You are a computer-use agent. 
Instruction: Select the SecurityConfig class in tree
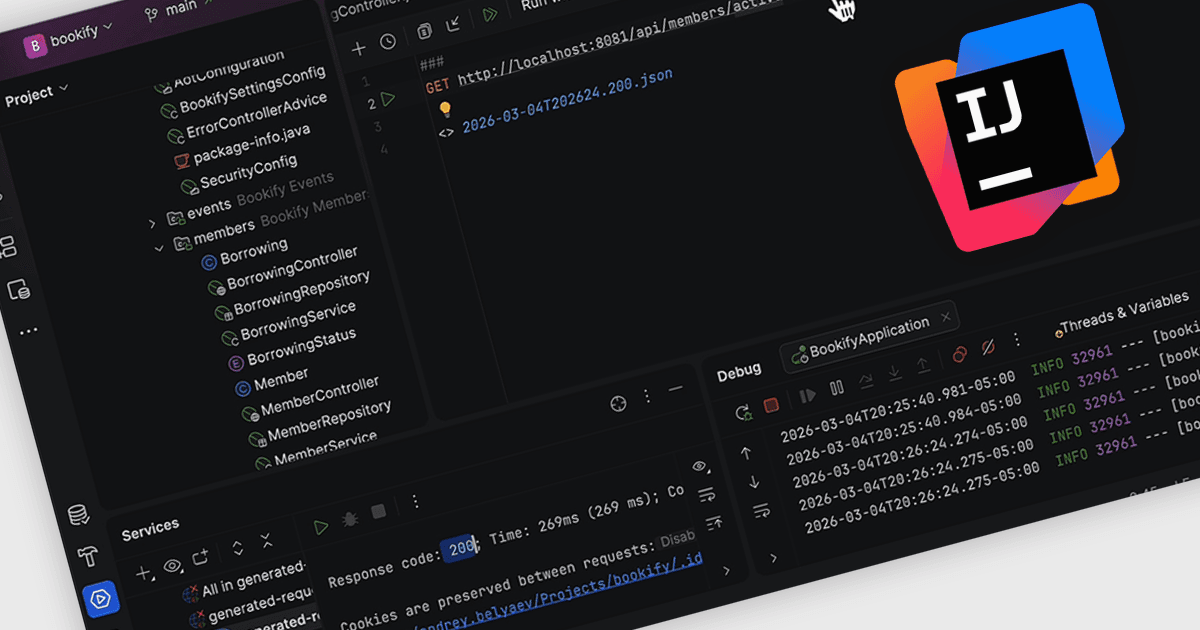[x=238, y=173]
